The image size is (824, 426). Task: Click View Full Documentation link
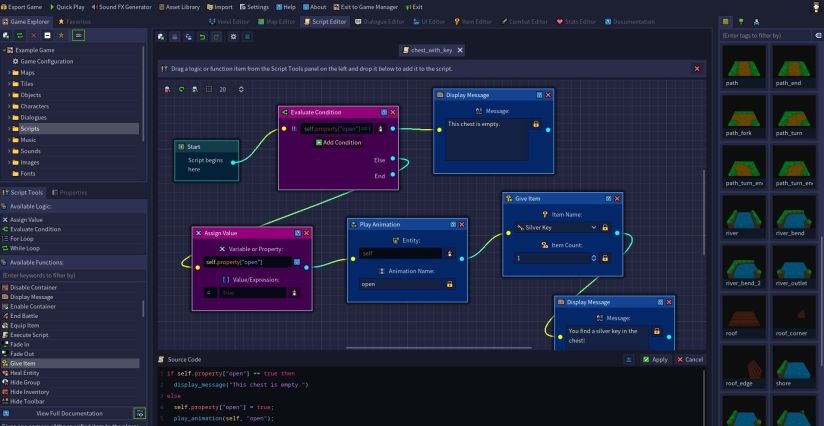click(x=68, y=413)
